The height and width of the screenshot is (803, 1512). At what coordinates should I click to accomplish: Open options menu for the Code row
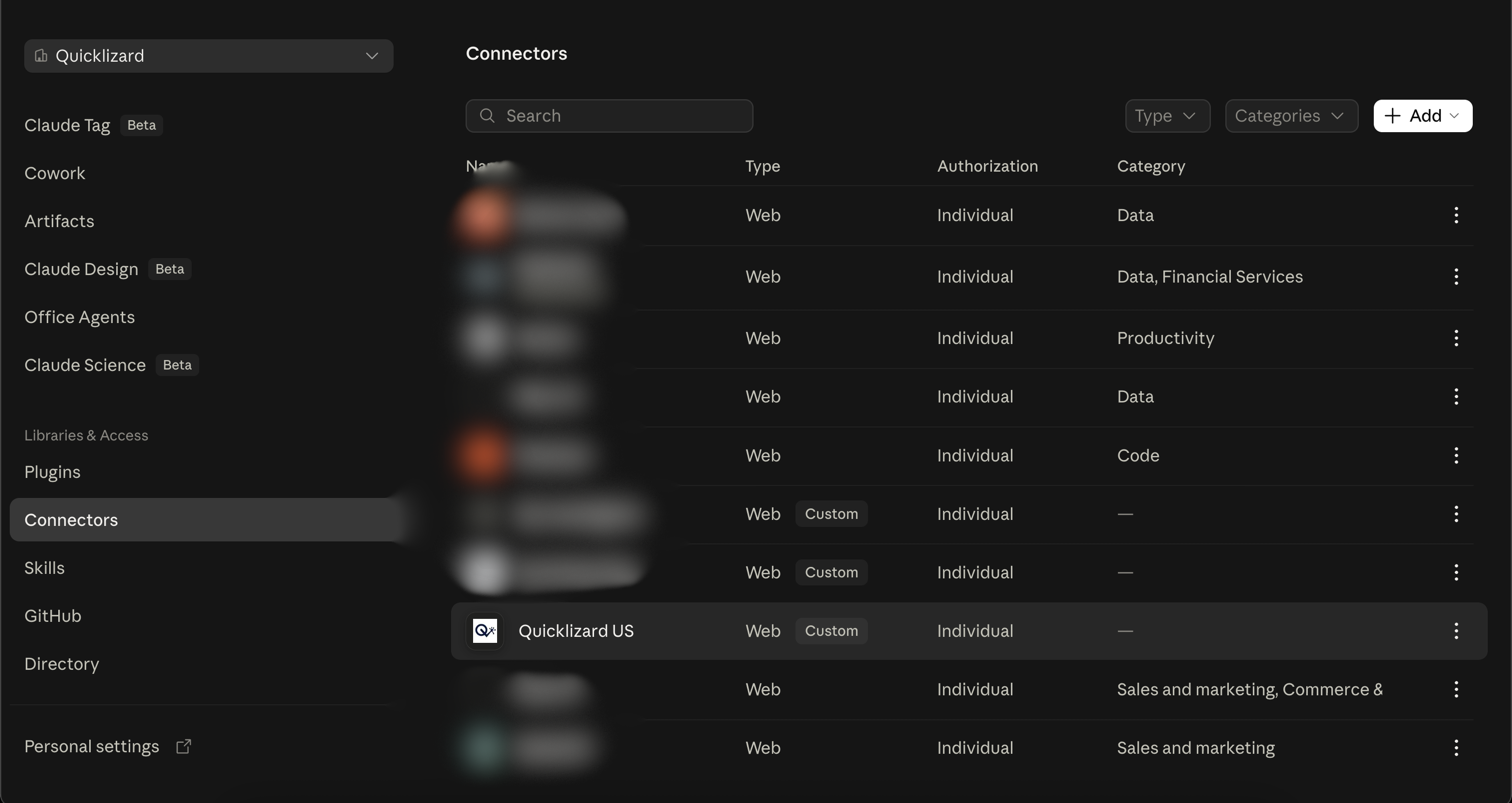1456,455
